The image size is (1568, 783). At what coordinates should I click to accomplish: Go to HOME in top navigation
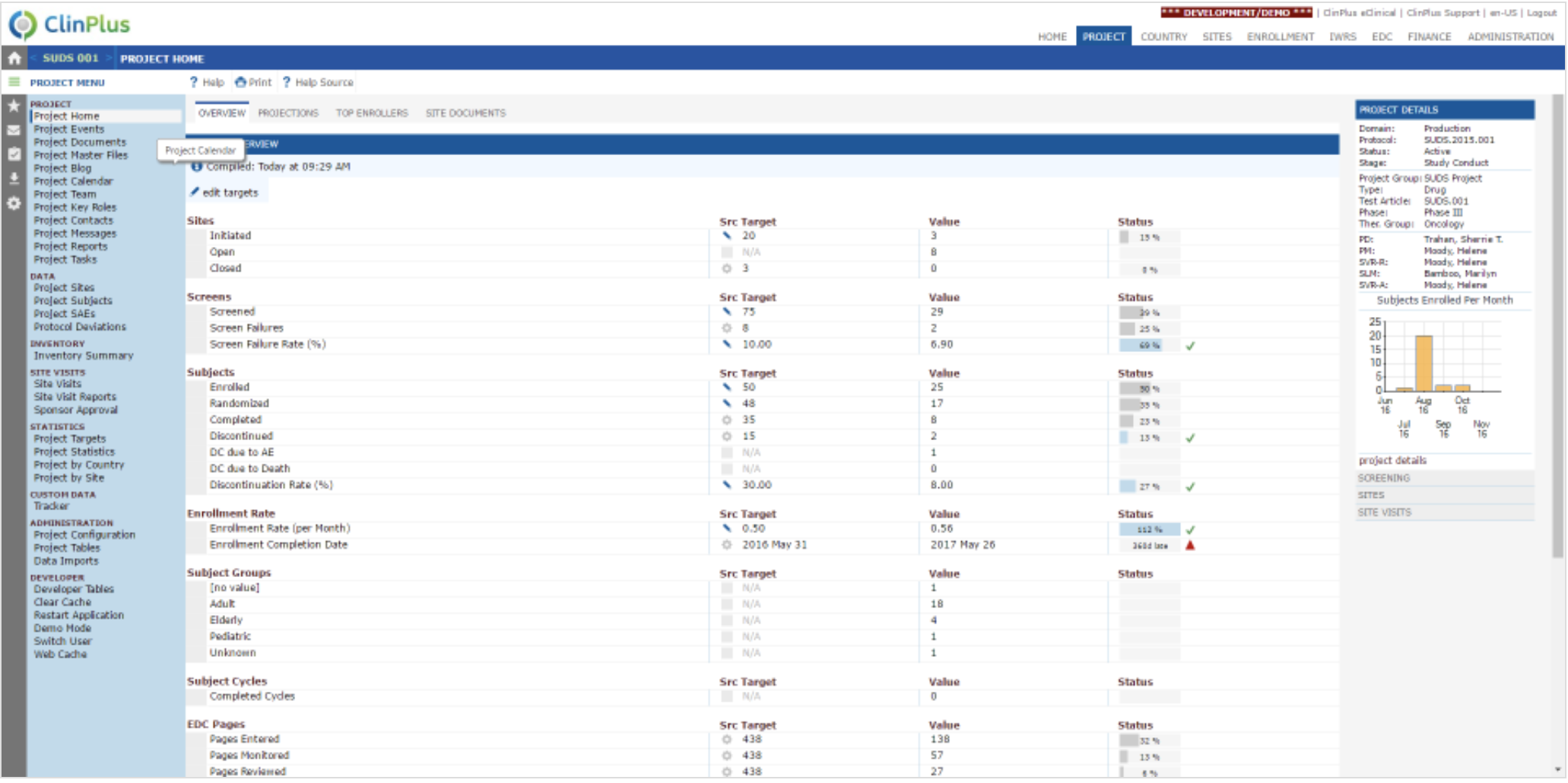tap(1052, 36)
